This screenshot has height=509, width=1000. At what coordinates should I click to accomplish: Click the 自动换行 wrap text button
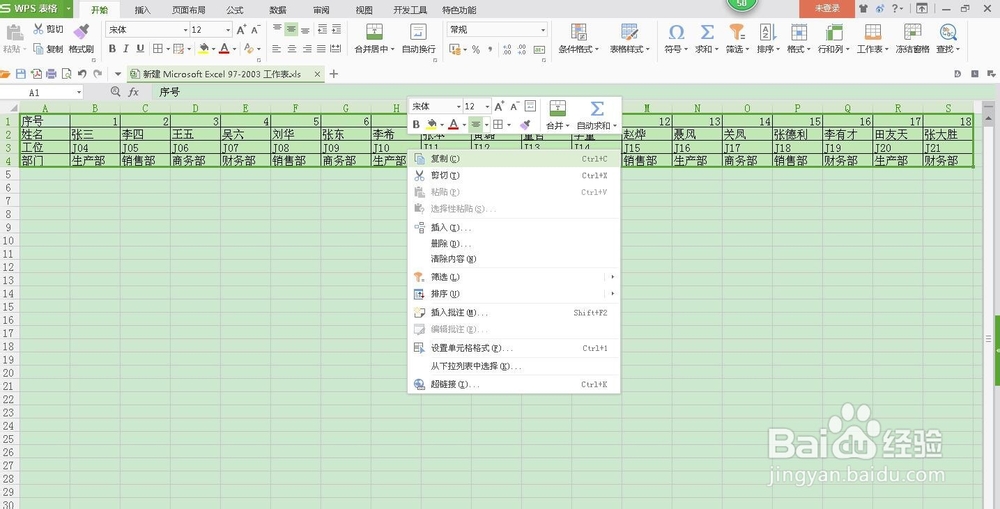click(418, 38)
